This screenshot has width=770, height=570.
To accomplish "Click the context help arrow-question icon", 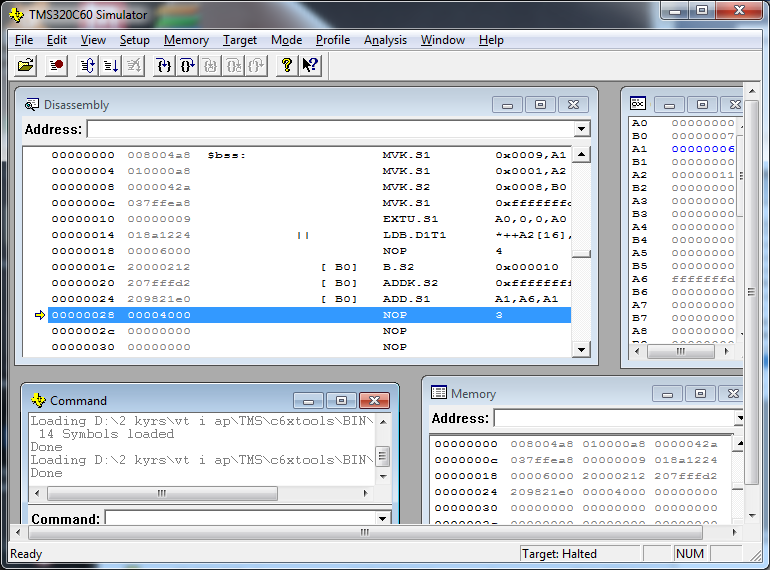I will point(310,65).
